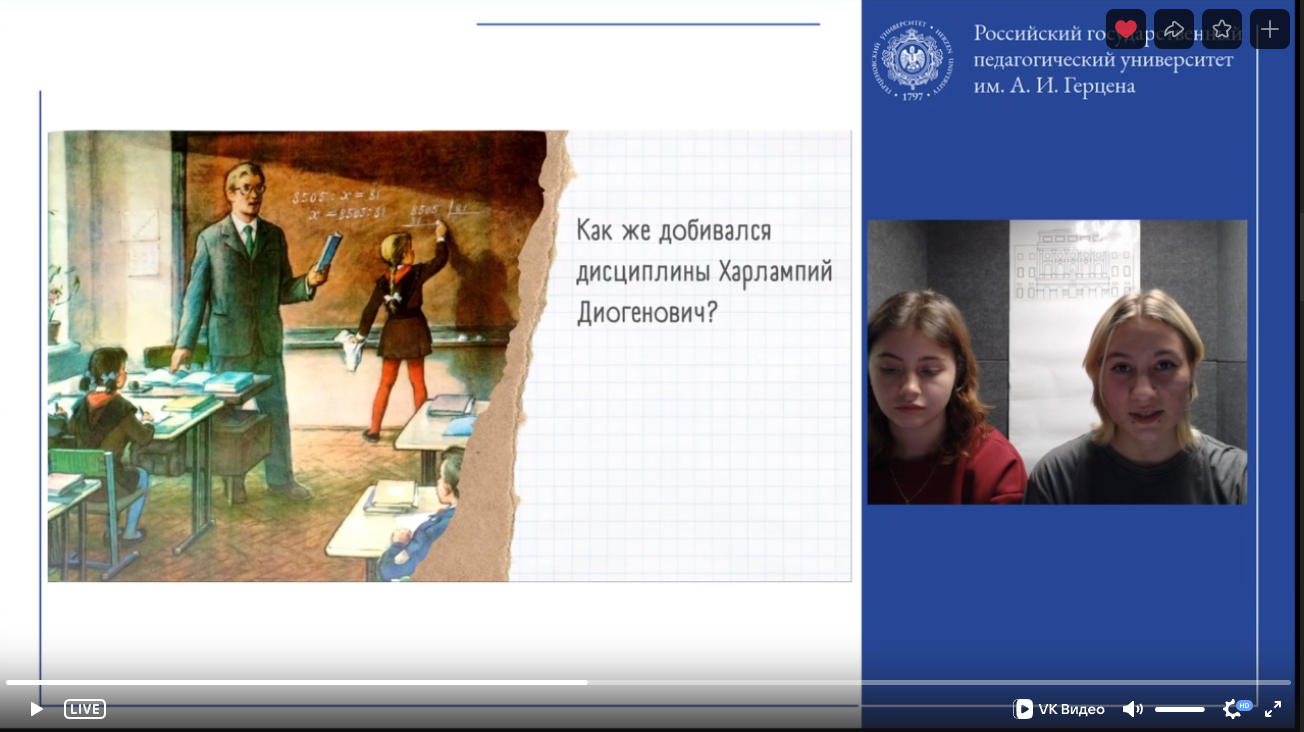Like the video with the heart icon
Screen dimensions: 1304x732
tap(1126, 29)
